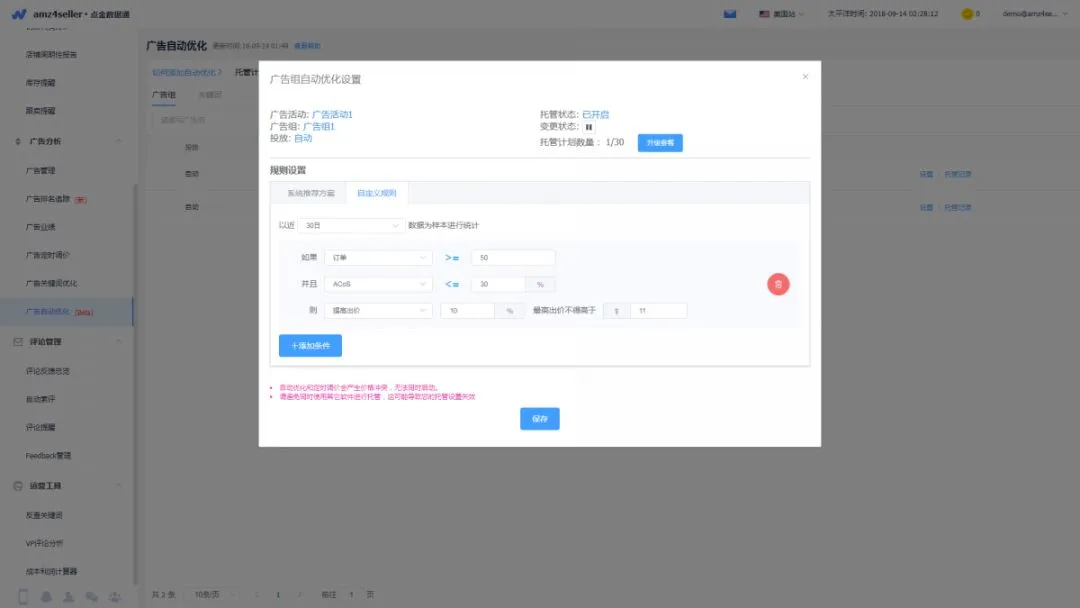This screenshot has height=608, width=1080.
Task: Open the ACoS condition dropdown
Action: [x=378, y=284]
